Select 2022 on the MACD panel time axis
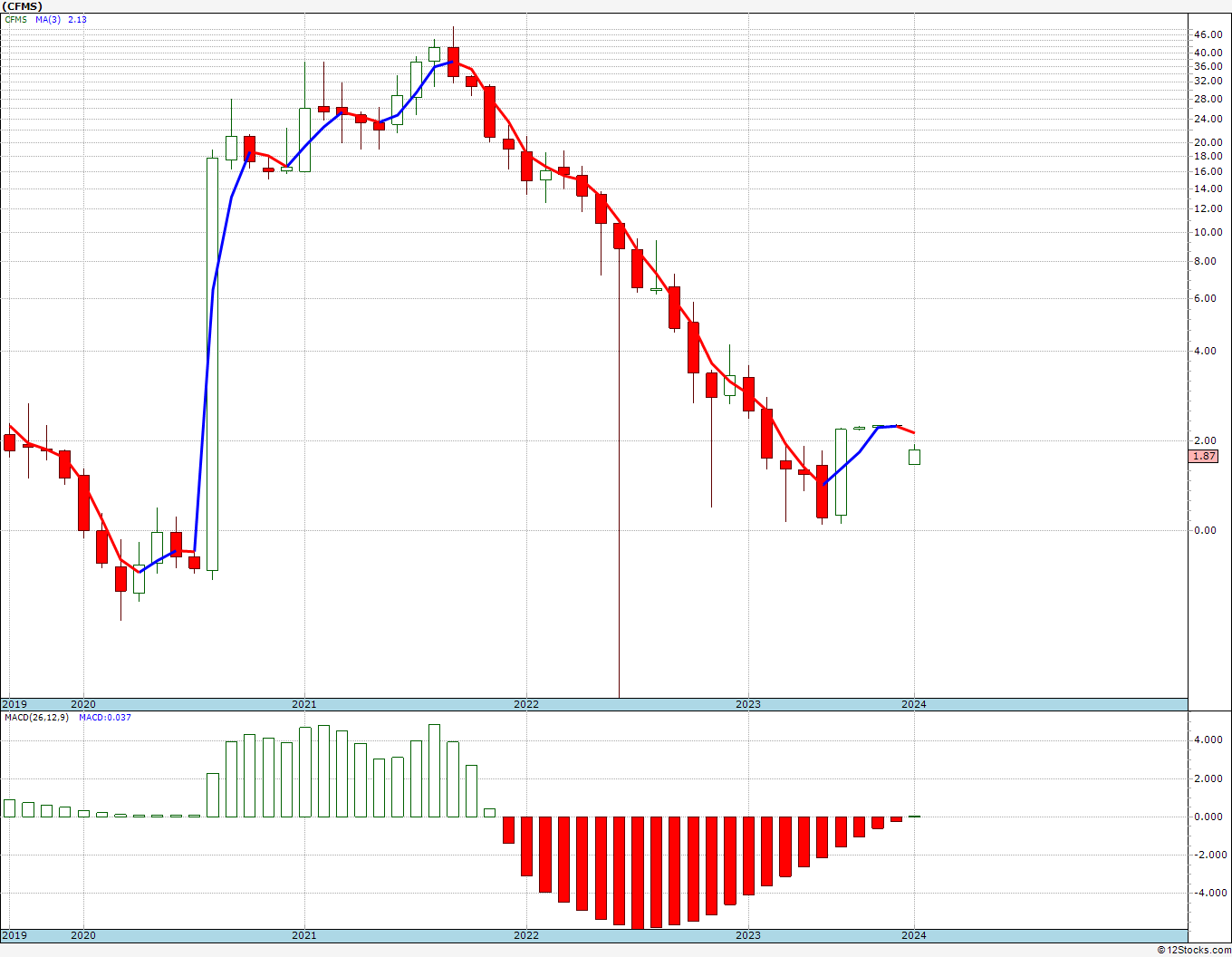This screenshot has height=957, width=1232. (x=526, y=935)
